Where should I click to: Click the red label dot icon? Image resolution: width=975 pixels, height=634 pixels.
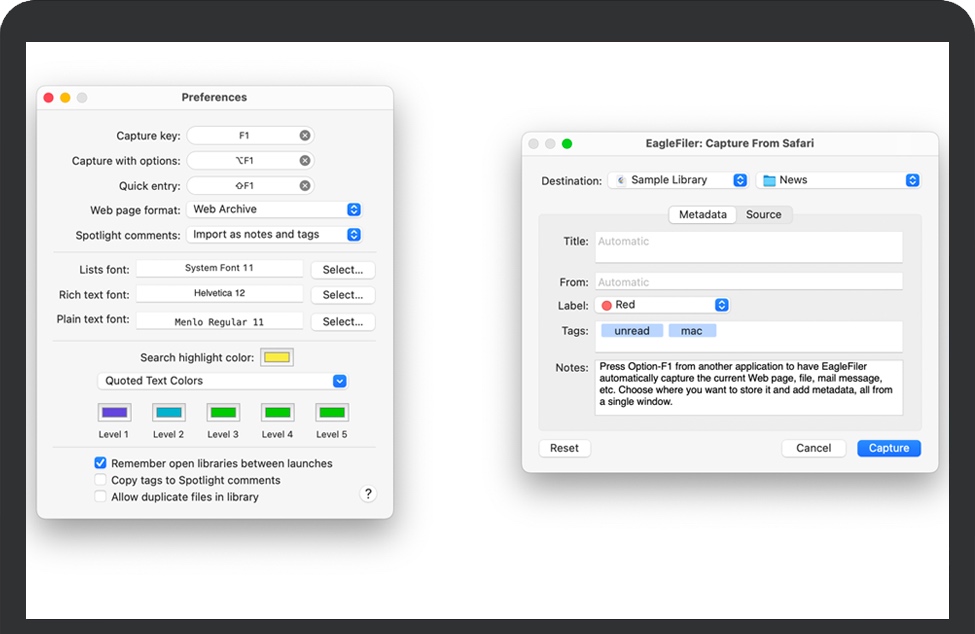pyautogui.click(x=606, y=305)
